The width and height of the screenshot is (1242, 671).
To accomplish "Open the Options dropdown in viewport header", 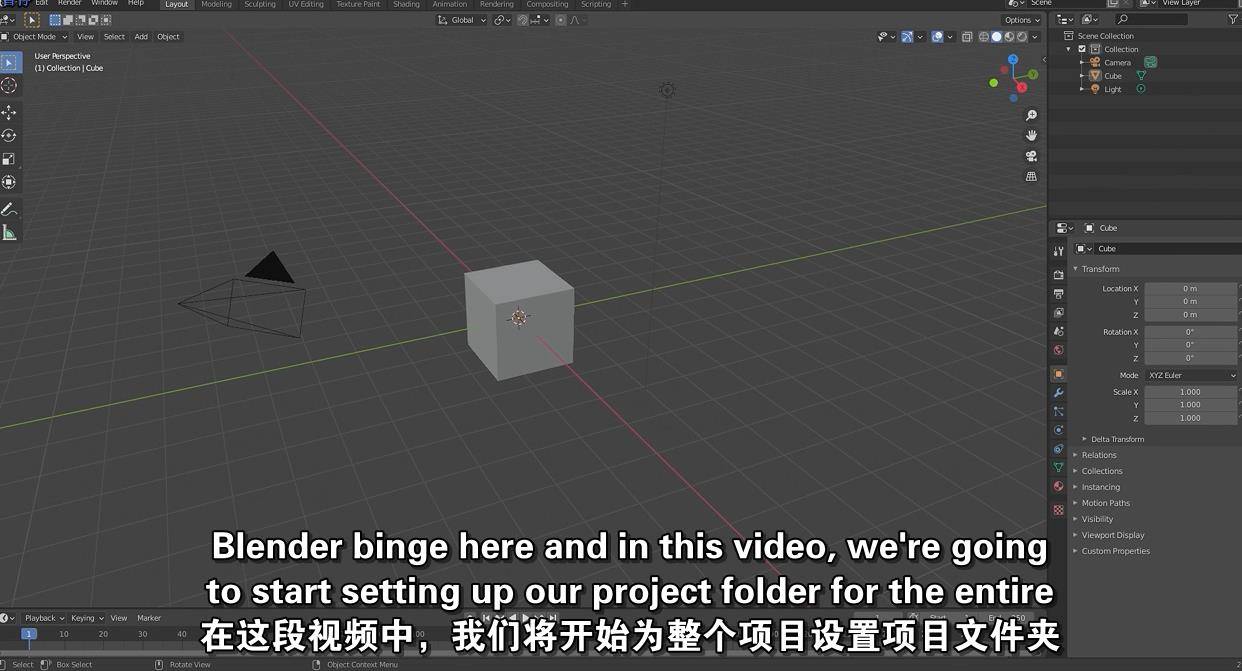I will (x=1021, y=20).
